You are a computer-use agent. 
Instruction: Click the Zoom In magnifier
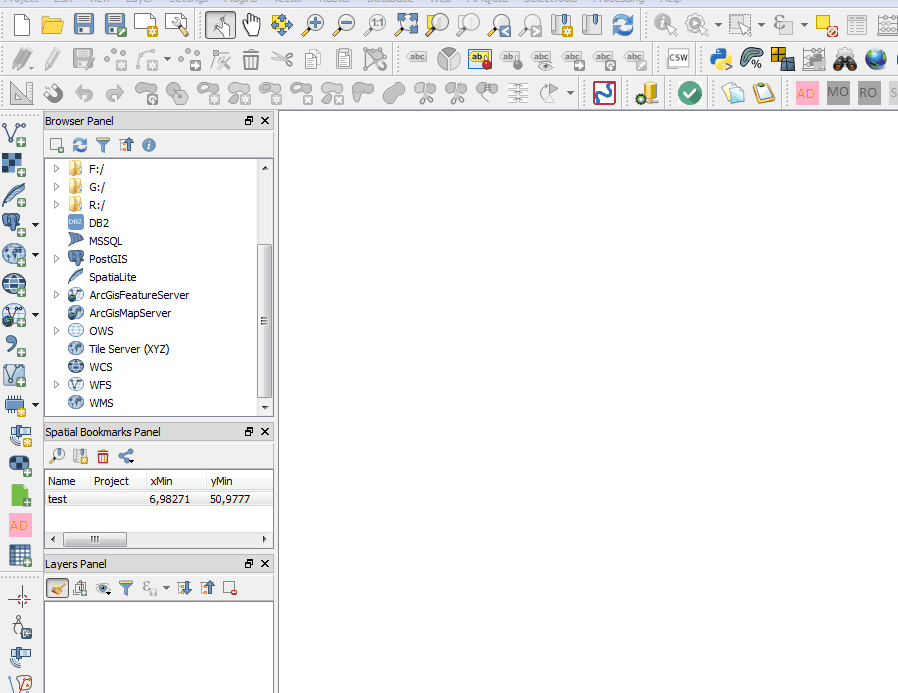tap(313, 25)
